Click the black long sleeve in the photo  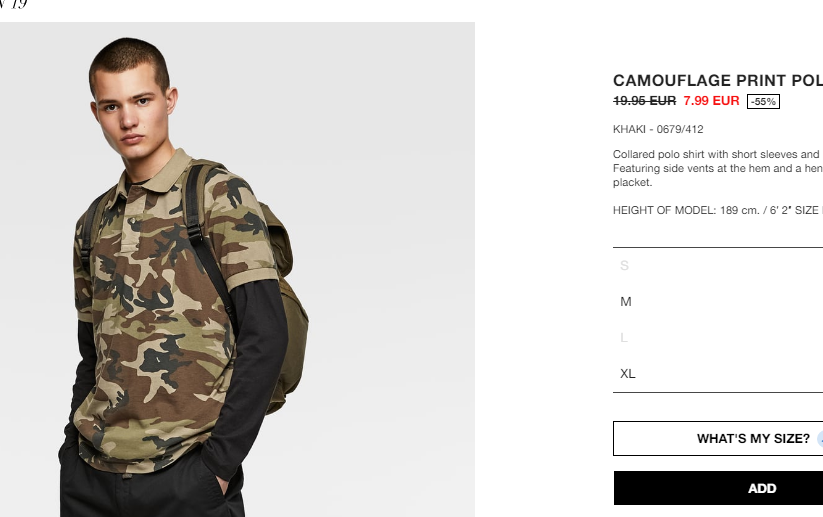tap(257, 367)
